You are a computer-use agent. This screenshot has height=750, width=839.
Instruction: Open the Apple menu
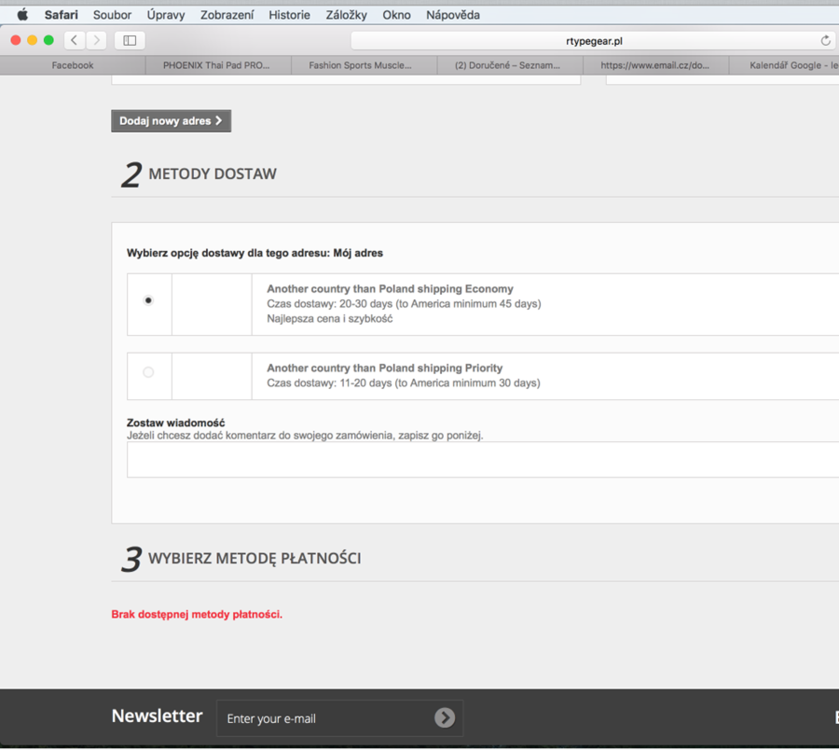pos(22,14)
